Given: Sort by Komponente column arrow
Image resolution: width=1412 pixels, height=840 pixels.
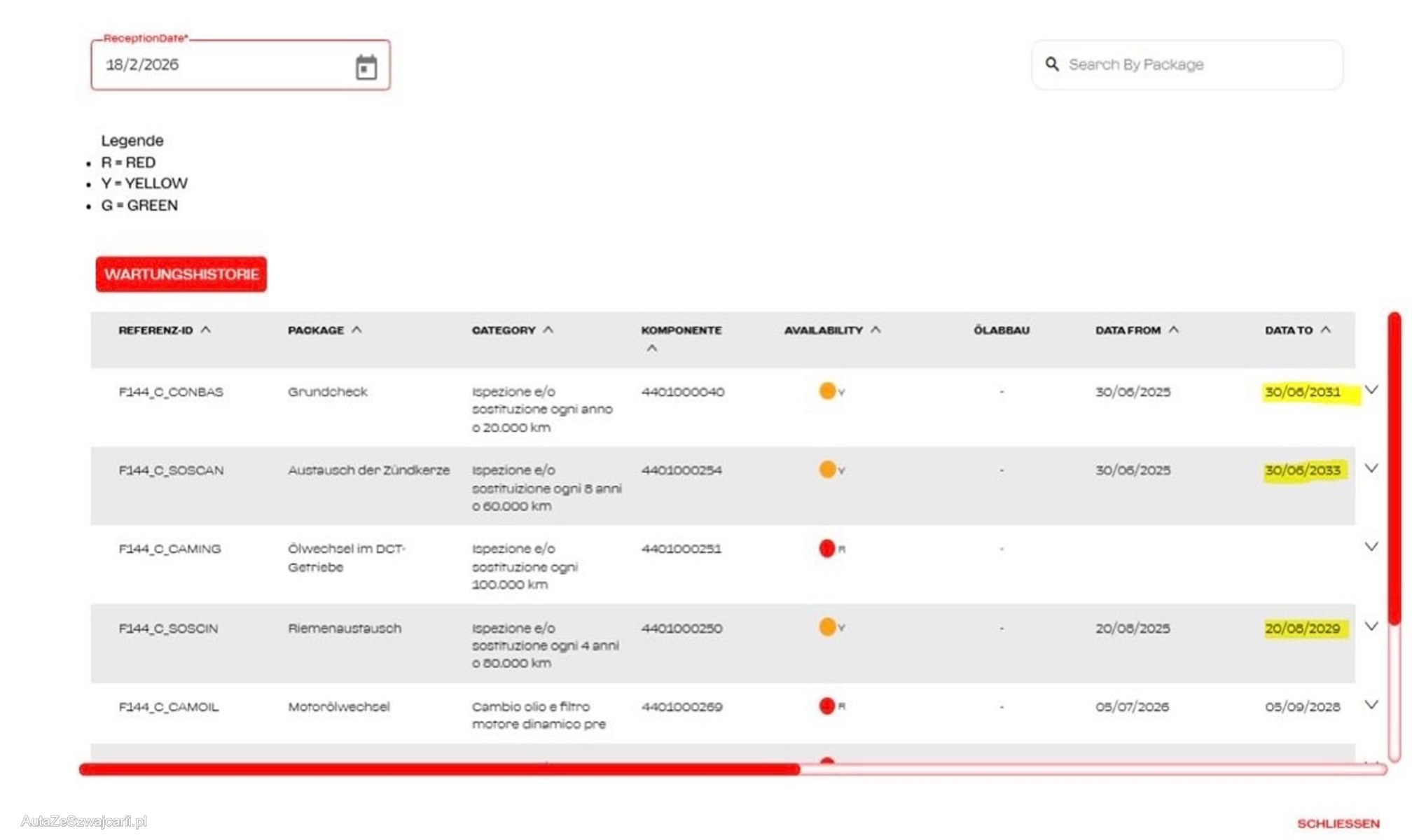Looking at the screenshot, I should [x=651, y=348].
